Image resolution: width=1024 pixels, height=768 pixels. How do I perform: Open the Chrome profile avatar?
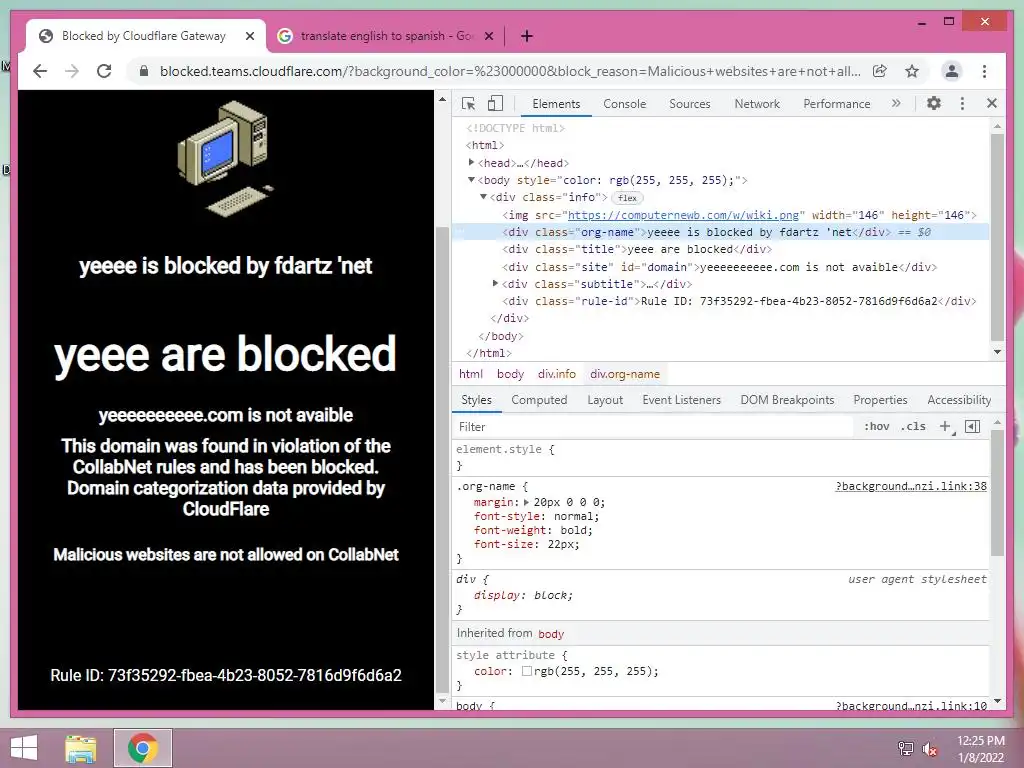pos(952,71)
